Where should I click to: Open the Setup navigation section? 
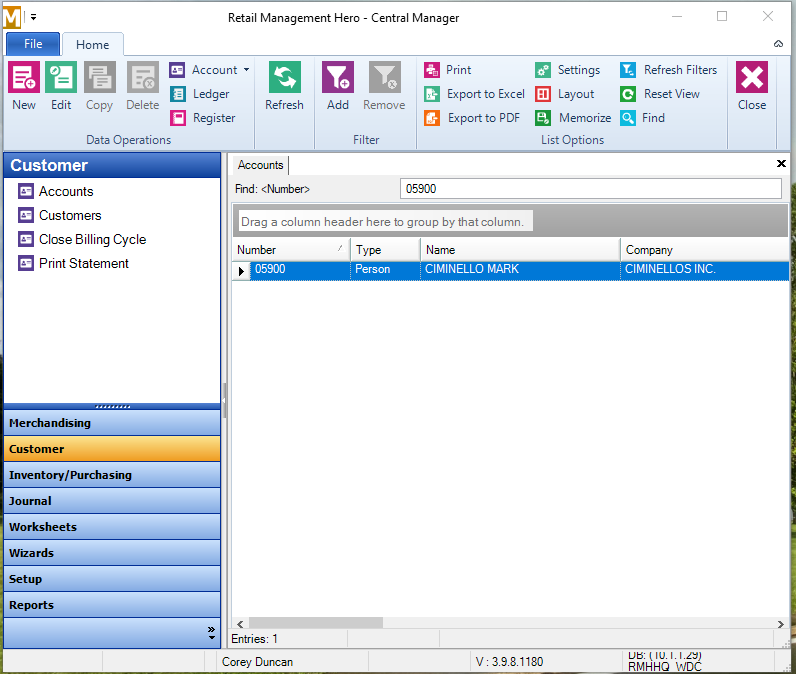112,579
